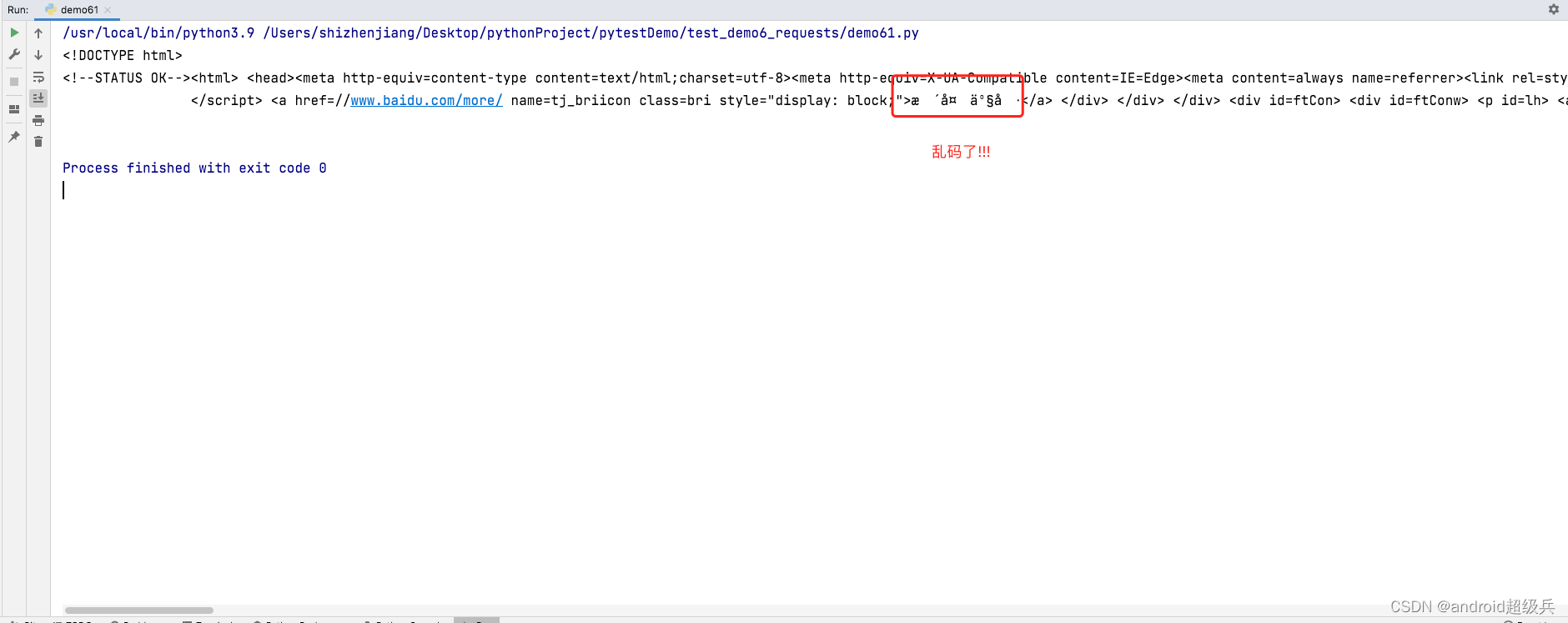
Task: Toggle Scroll to End of output
Action: pyautogui.click(x=38, y=98)
